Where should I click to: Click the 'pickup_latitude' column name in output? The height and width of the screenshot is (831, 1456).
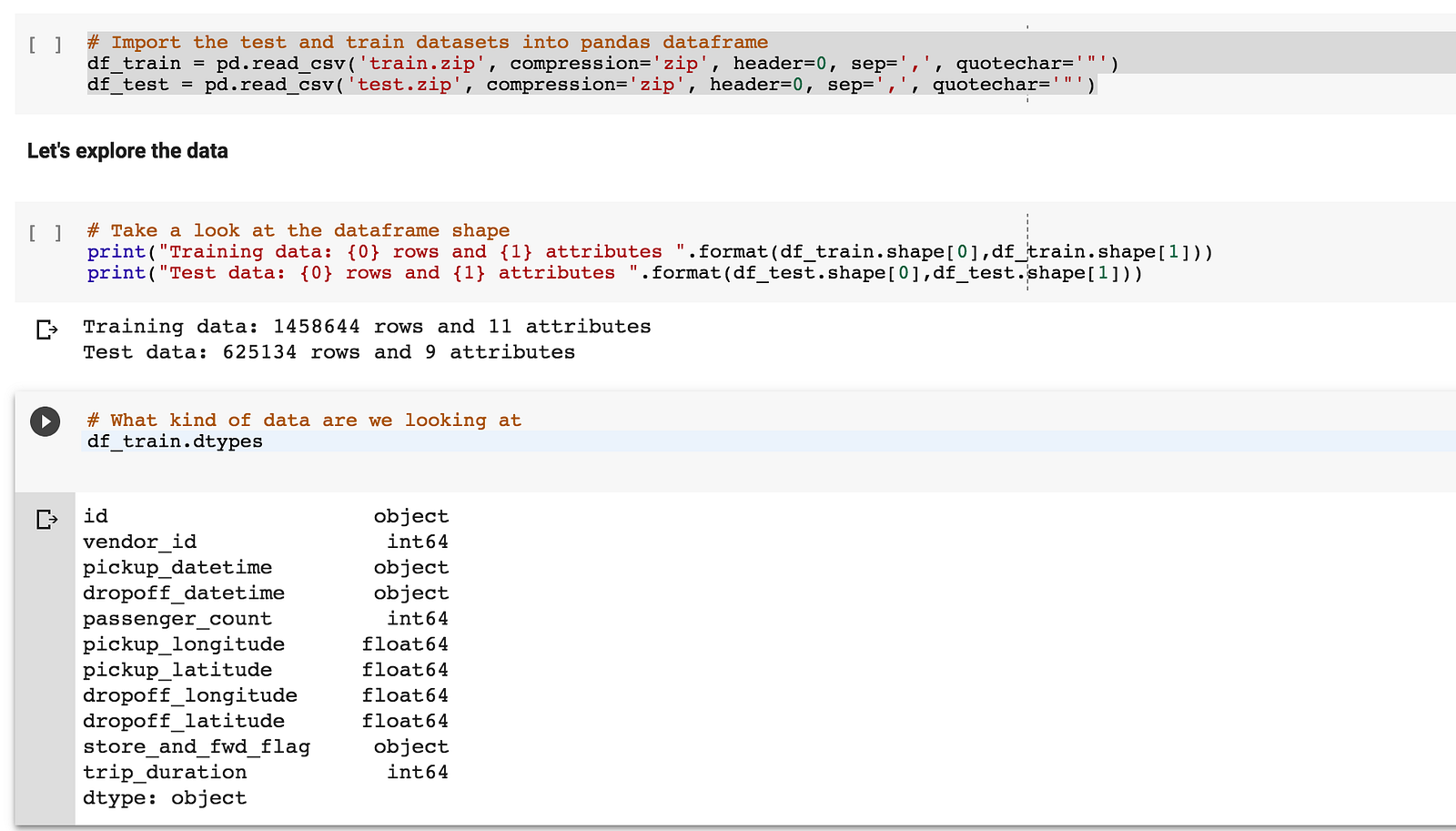click(177, 670)
